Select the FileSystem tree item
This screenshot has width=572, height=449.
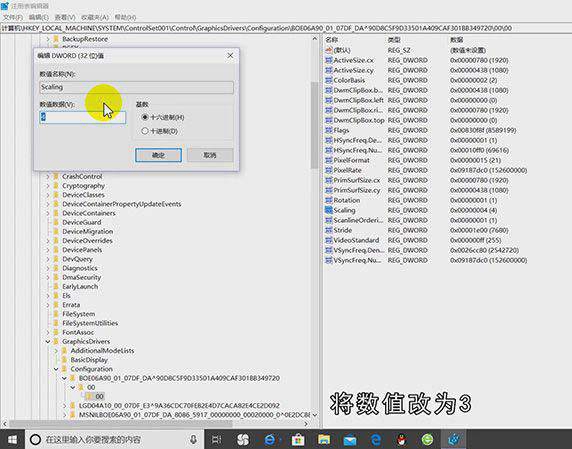[78, 314]
